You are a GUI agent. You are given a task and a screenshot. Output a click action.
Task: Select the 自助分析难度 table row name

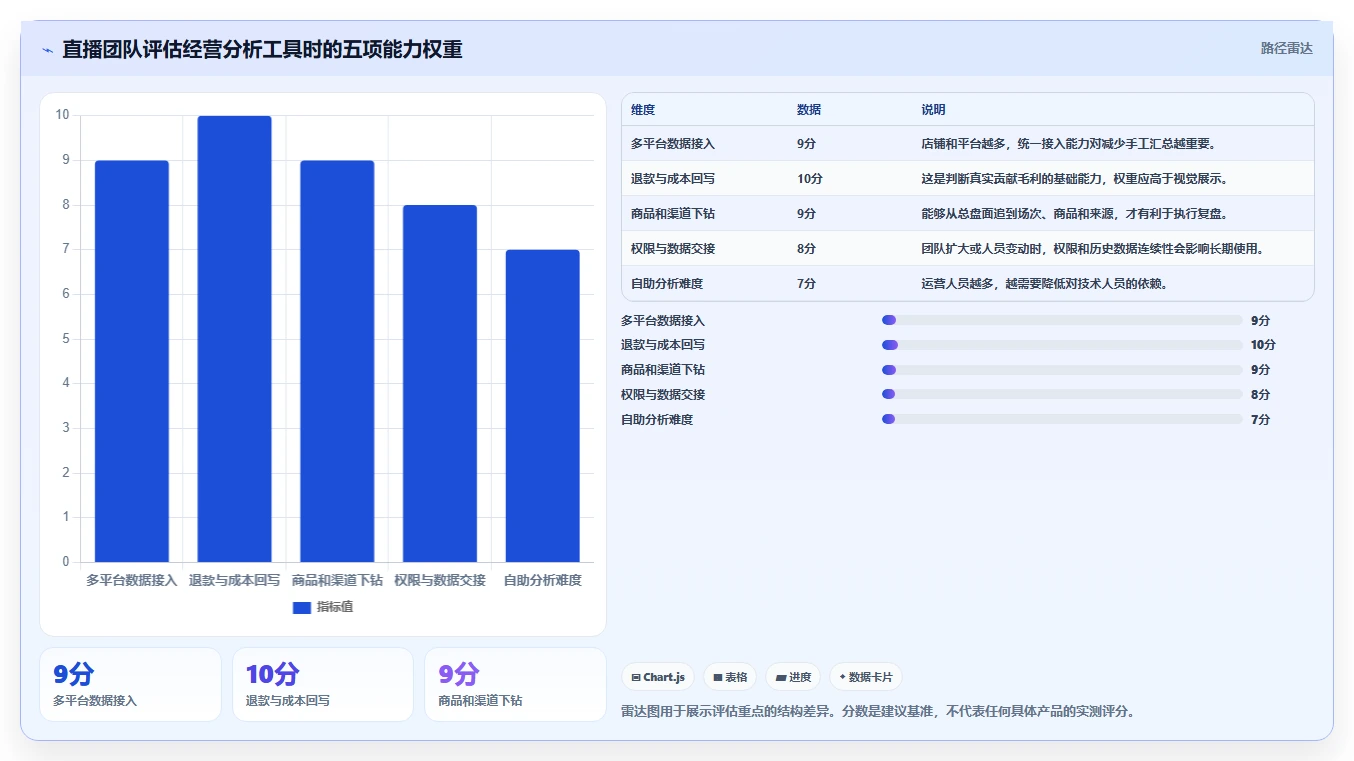[x=667, y=284]
